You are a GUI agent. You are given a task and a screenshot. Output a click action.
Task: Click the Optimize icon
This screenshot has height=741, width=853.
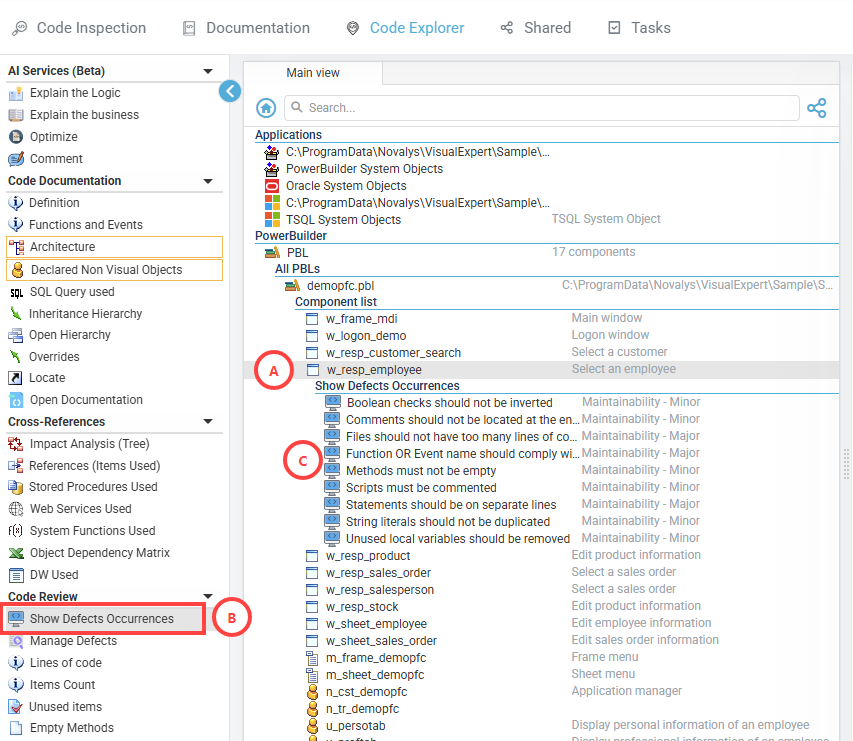click(16, 137)
